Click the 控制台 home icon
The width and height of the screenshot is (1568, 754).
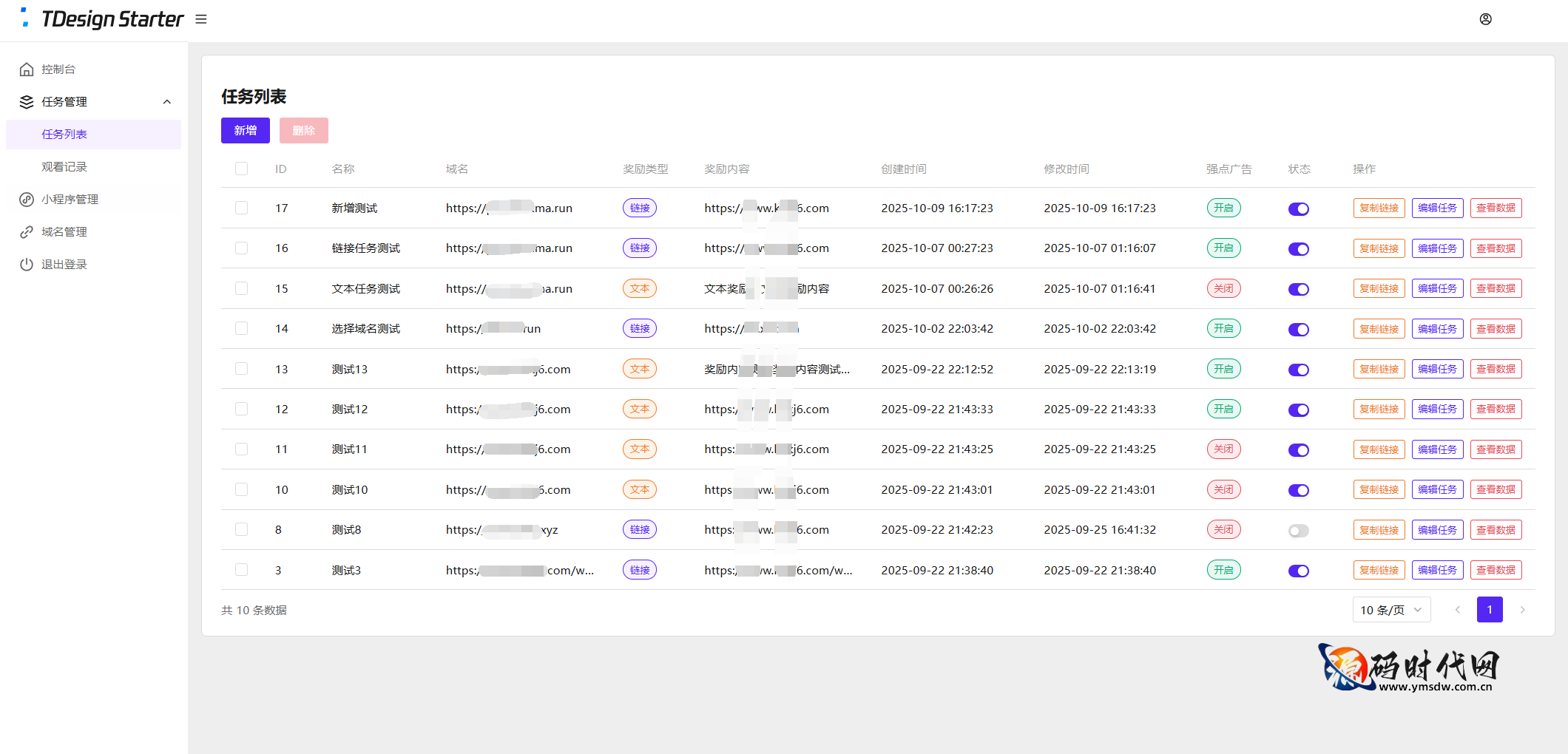[x=27, y=69]
